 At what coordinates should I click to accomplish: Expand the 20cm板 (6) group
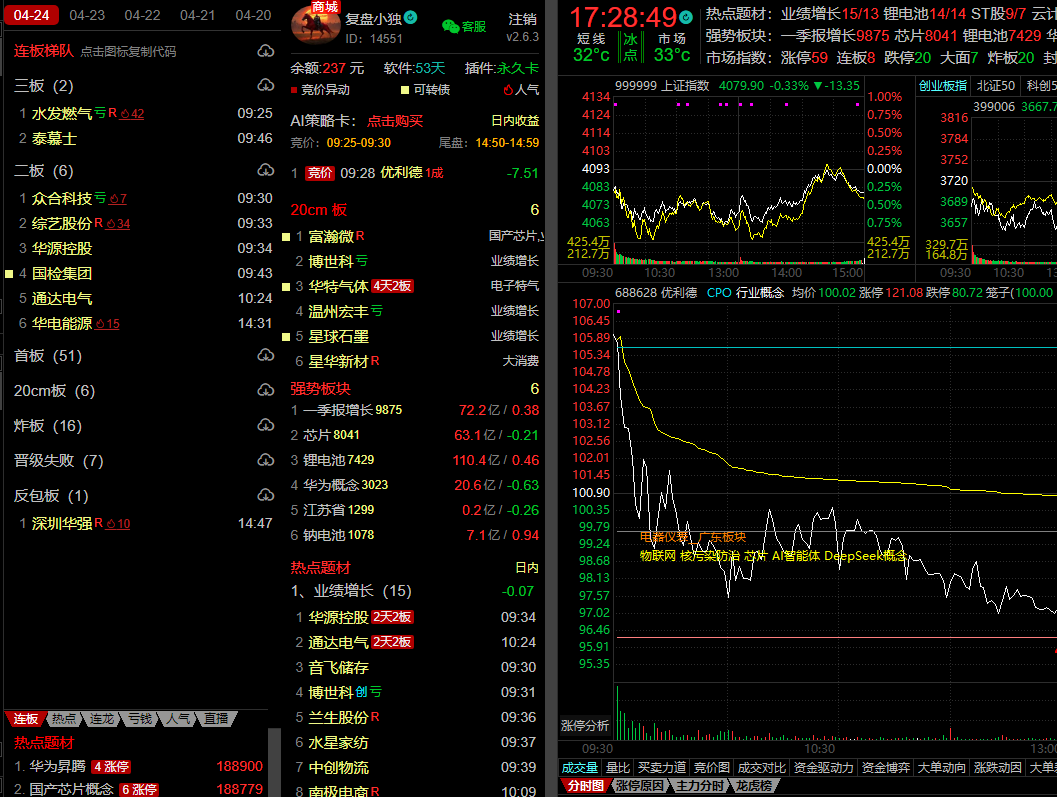pos(54,391)
